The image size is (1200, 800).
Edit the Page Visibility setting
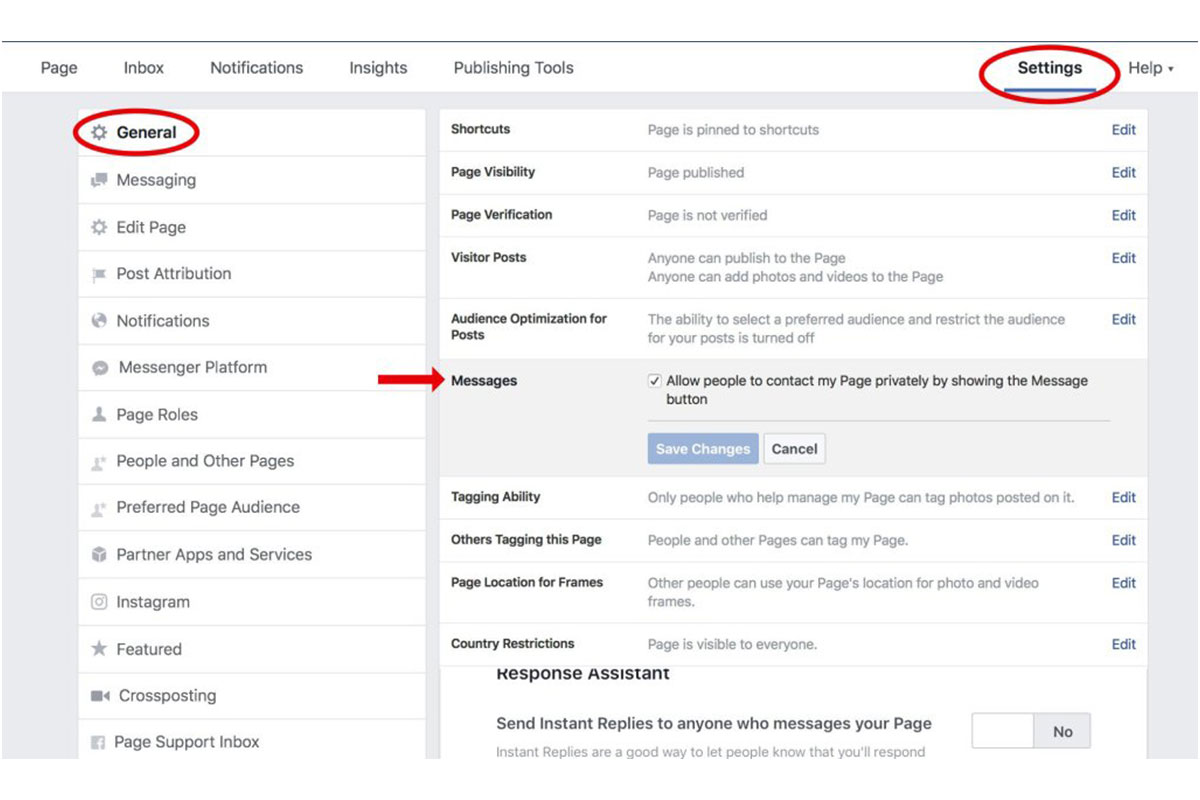[1123, 173]
